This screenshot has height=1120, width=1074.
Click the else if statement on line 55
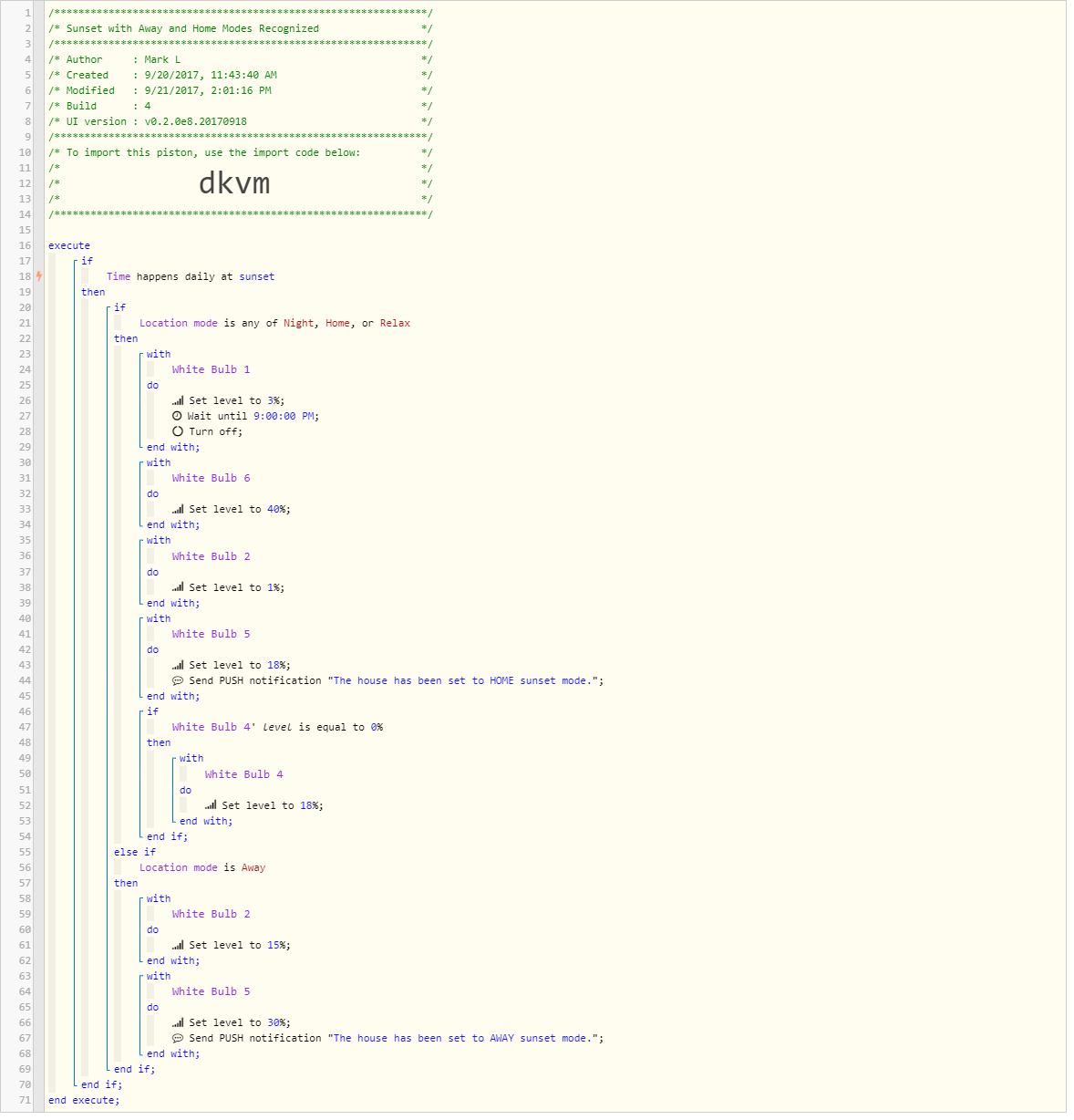(x=135, y=852)
